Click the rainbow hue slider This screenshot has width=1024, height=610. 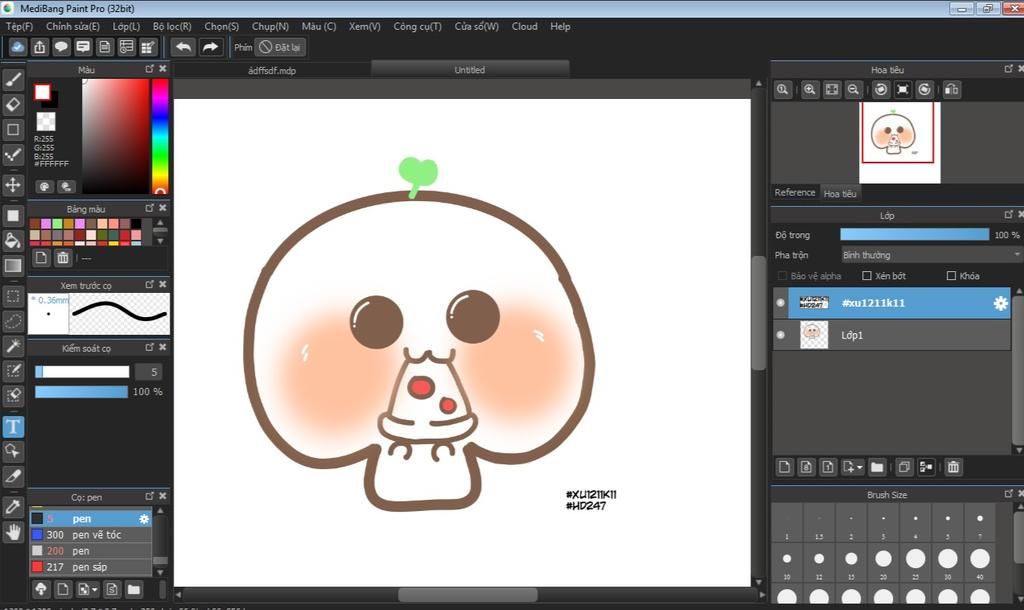pos(160,136)
